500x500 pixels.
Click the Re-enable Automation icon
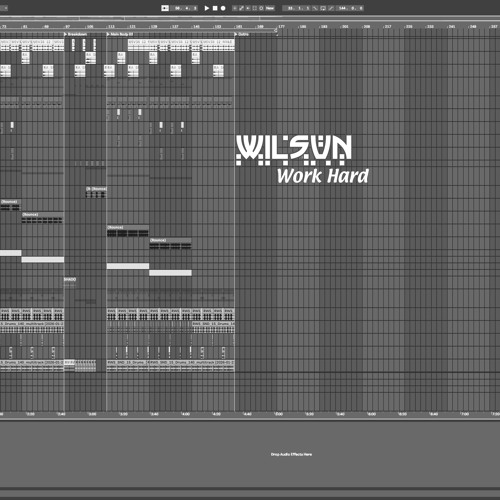pyautogui.click(x=248, y=8)
